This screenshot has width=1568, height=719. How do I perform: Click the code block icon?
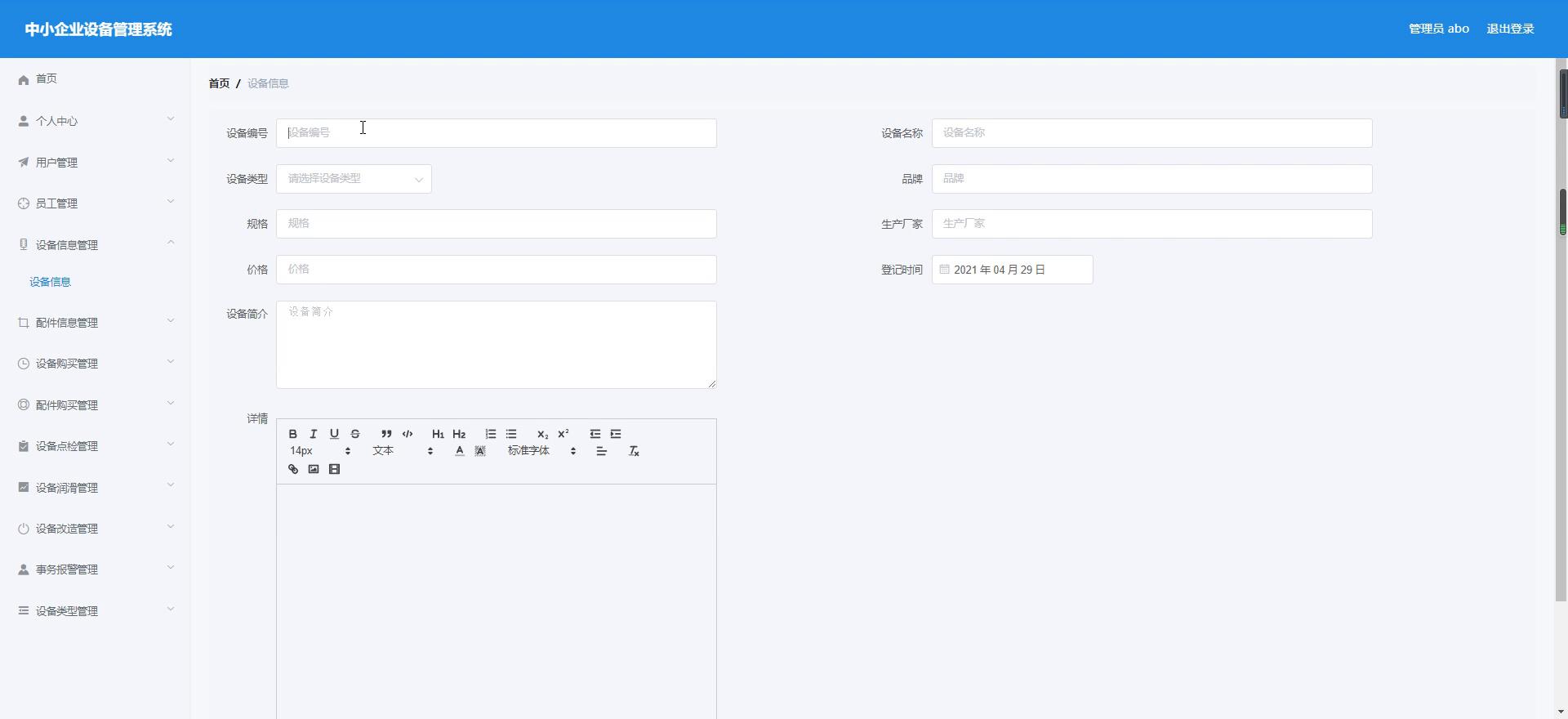point(408,434)
